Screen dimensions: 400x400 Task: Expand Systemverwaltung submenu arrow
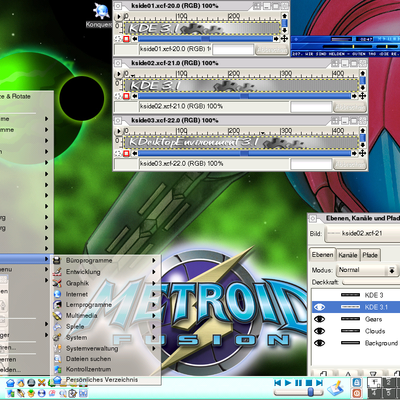pos(154,348)
